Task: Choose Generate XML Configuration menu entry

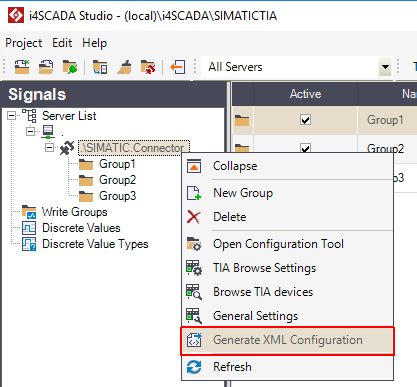Action: [x=287, y=340]
